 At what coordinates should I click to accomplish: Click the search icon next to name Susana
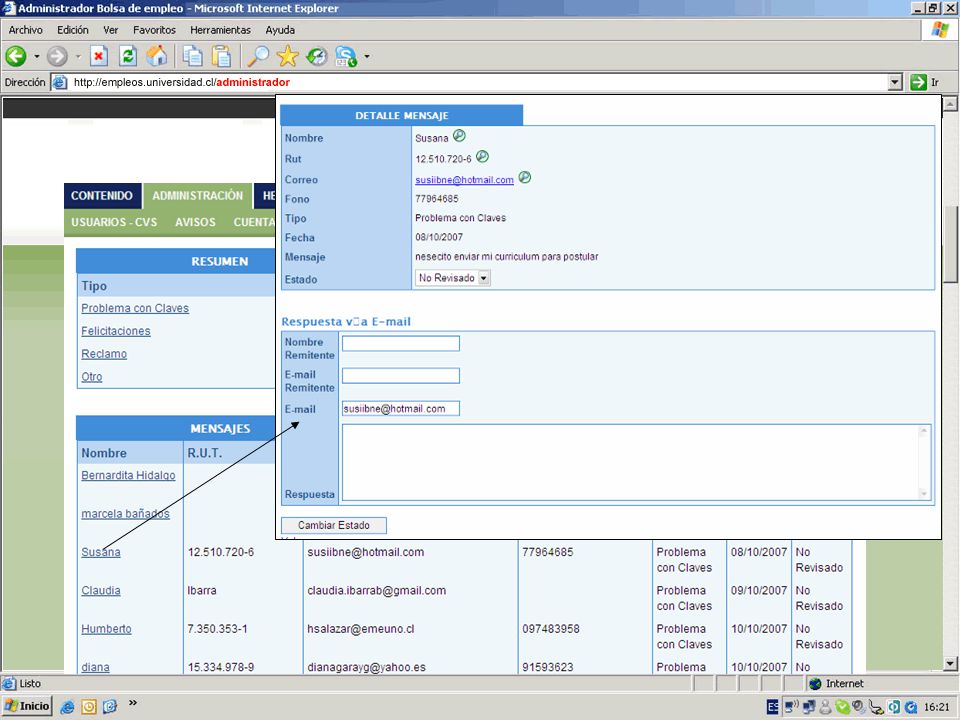(459, 136)
